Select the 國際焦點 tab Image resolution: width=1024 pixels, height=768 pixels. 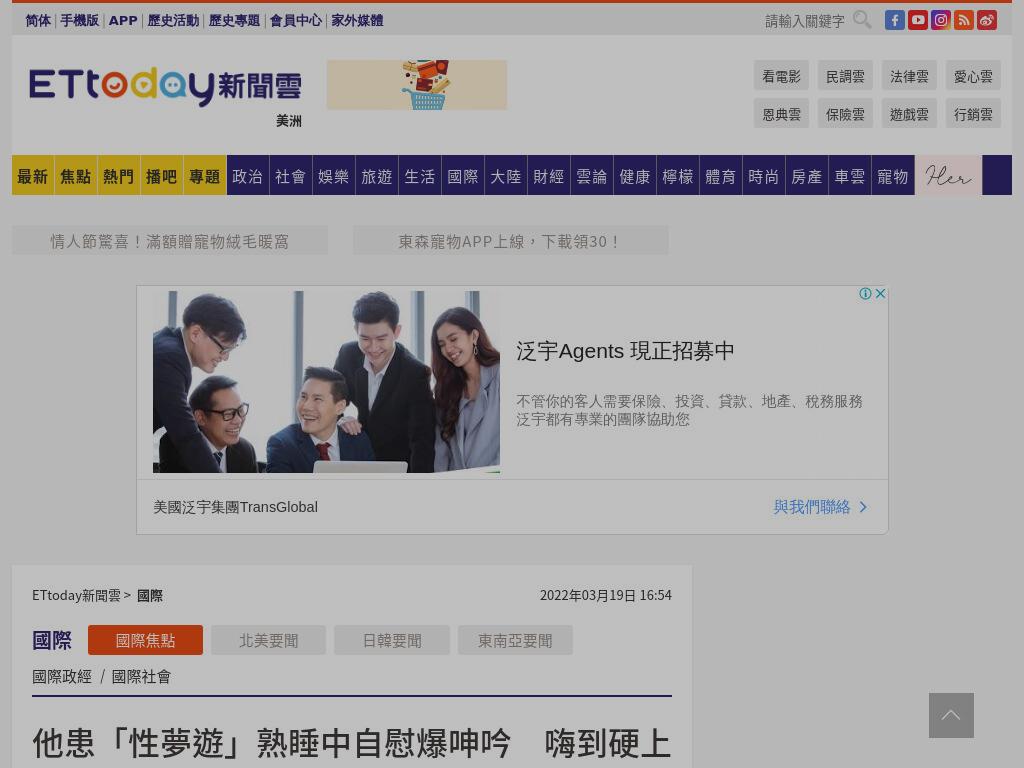[146, 640]
